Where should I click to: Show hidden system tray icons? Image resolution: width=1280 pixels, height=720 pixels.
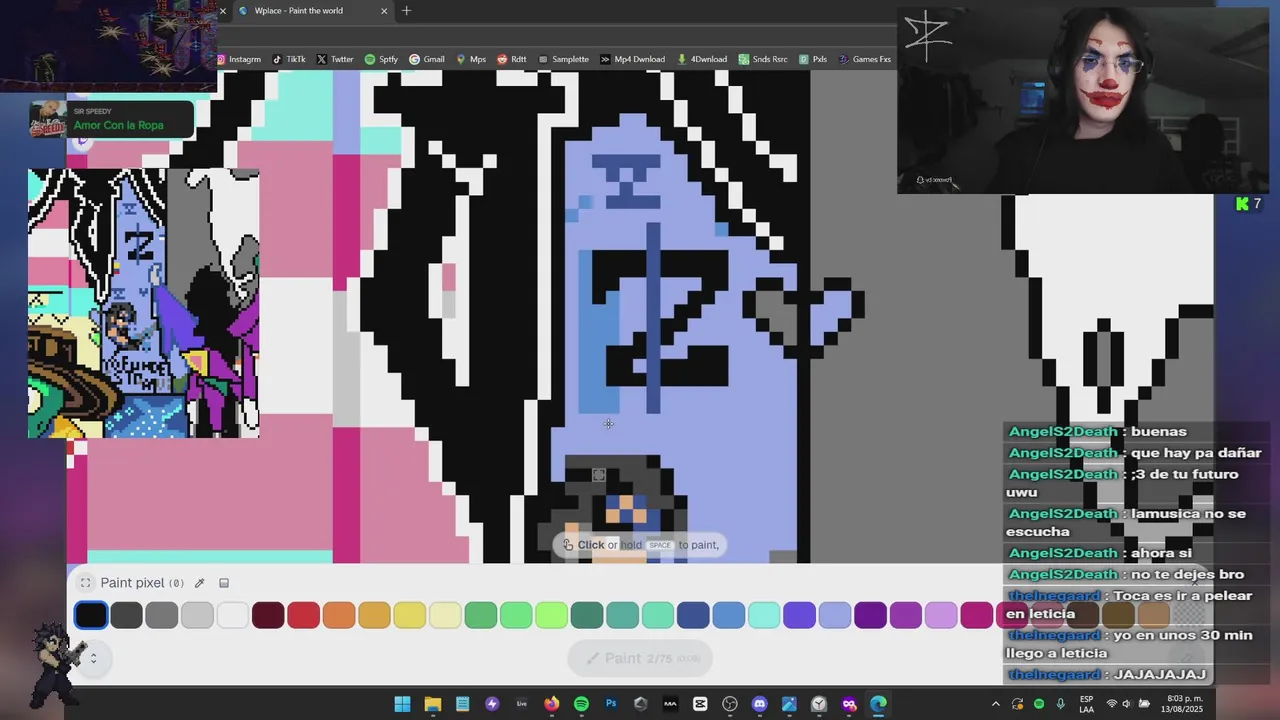click(995, 704)
